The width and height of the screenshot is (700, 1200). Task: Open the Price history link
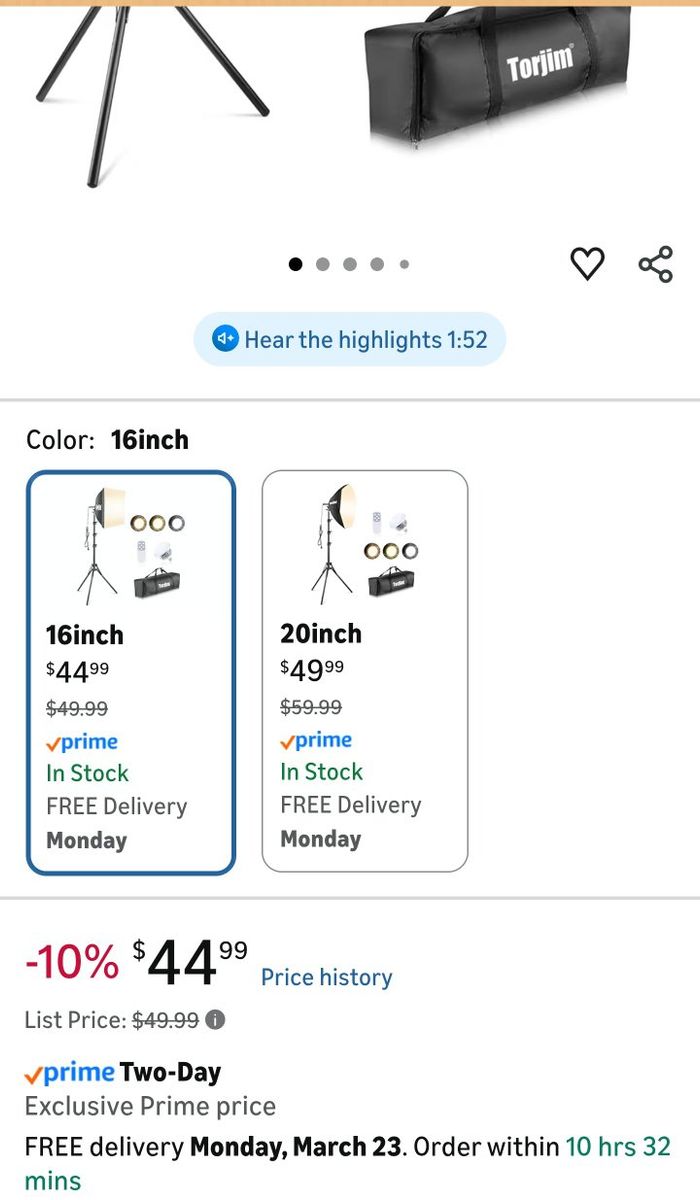coord(326,977)
